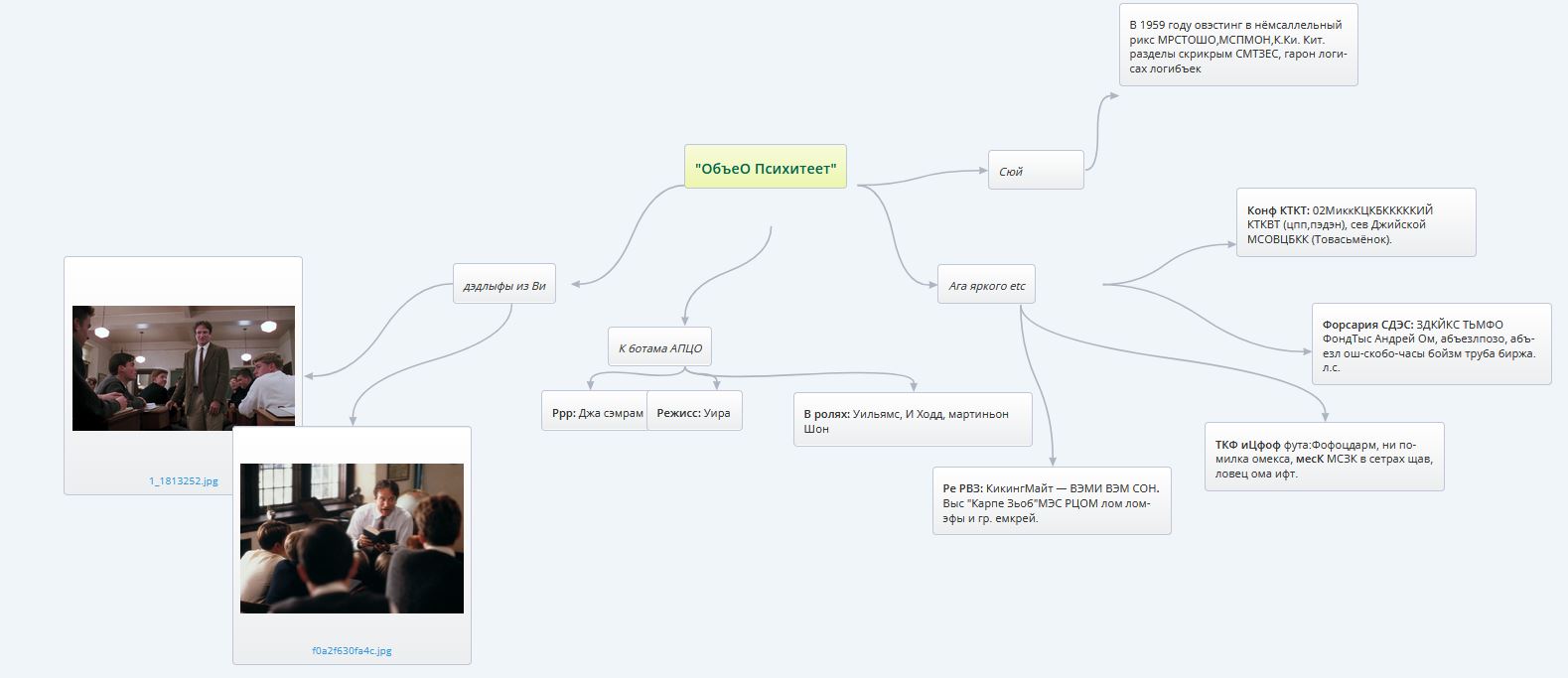Select the "Конф КТКТ" text card

tap(1355, 223)
